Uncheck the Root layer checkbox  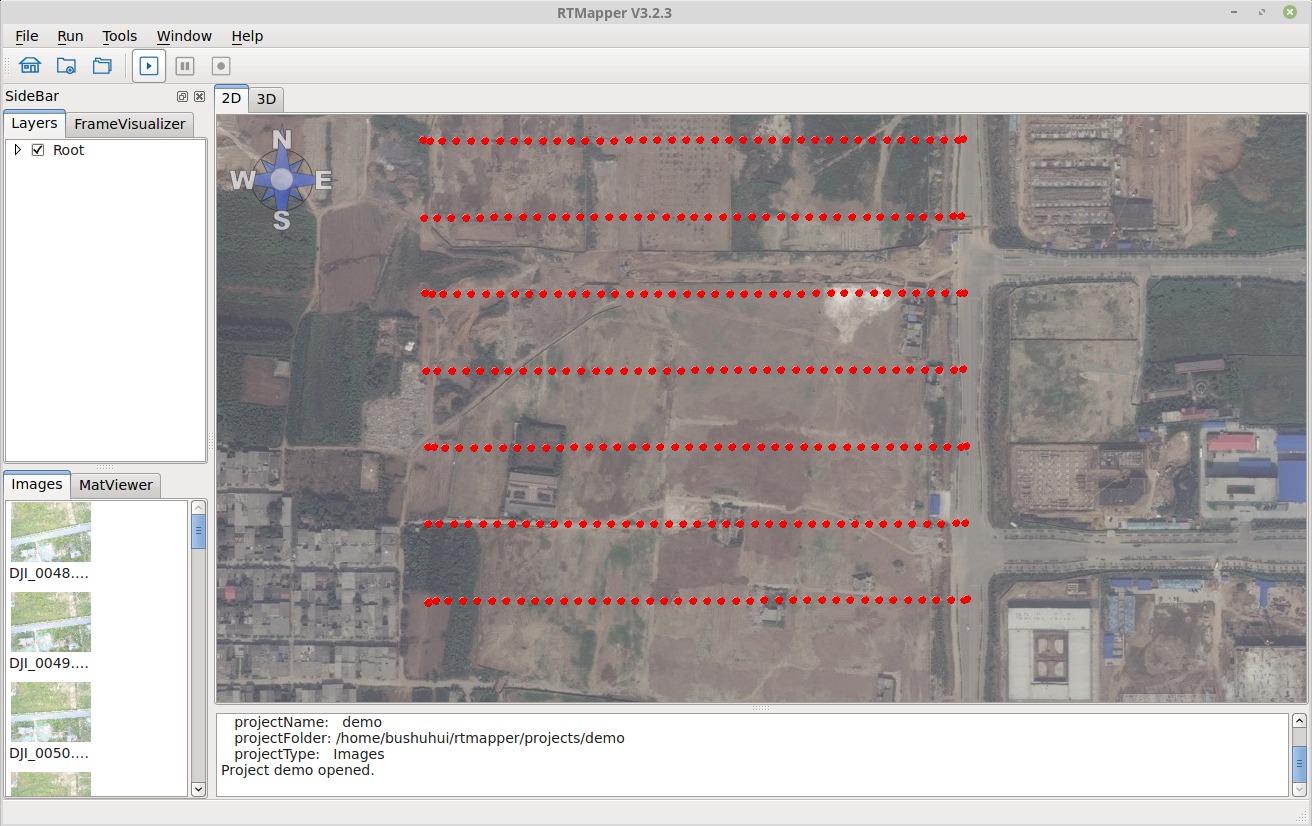pos(38,150)
